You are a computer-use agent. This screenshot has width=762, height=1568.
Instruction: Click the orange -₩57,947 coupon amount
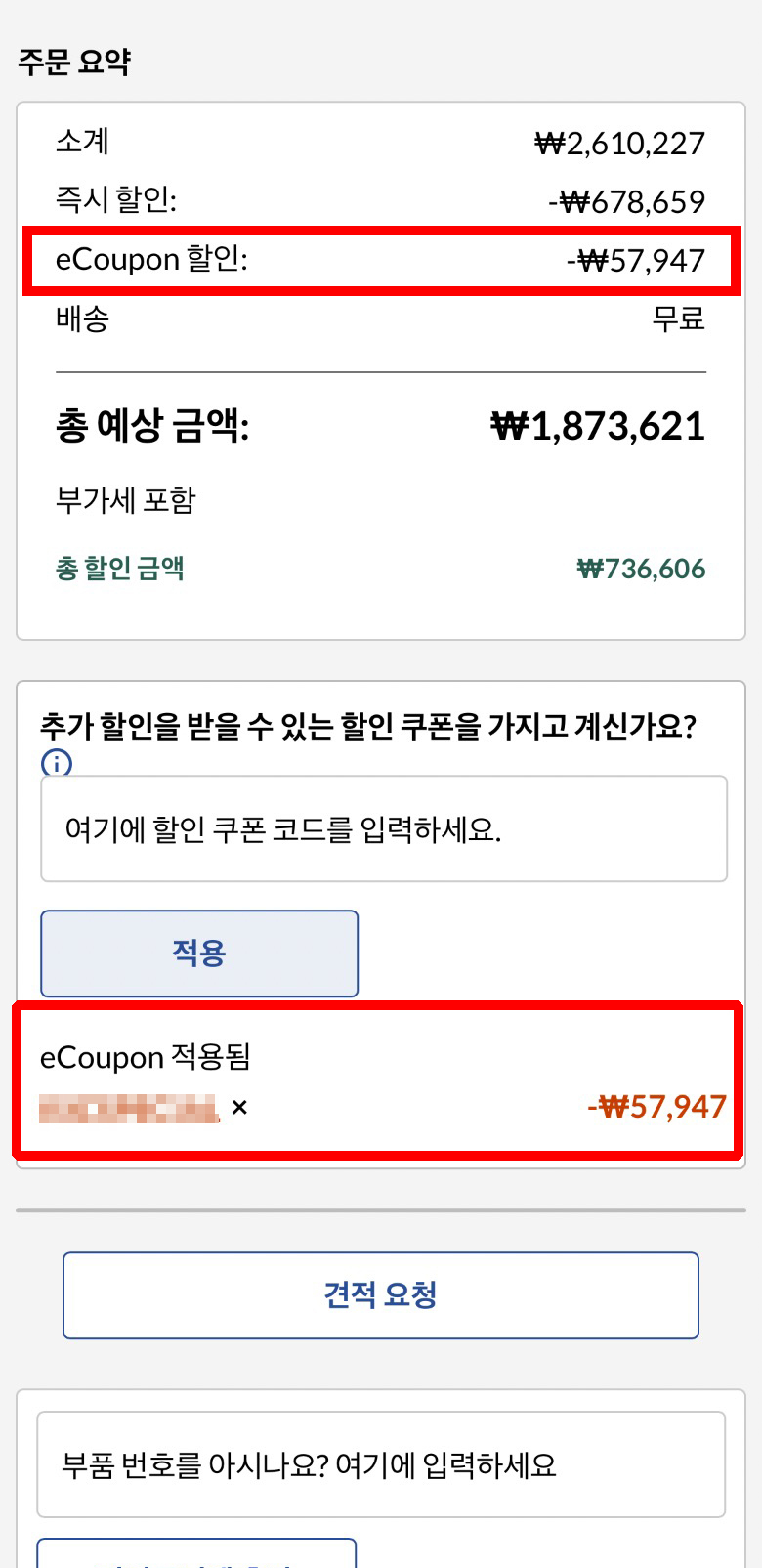tap(656, 1106)
